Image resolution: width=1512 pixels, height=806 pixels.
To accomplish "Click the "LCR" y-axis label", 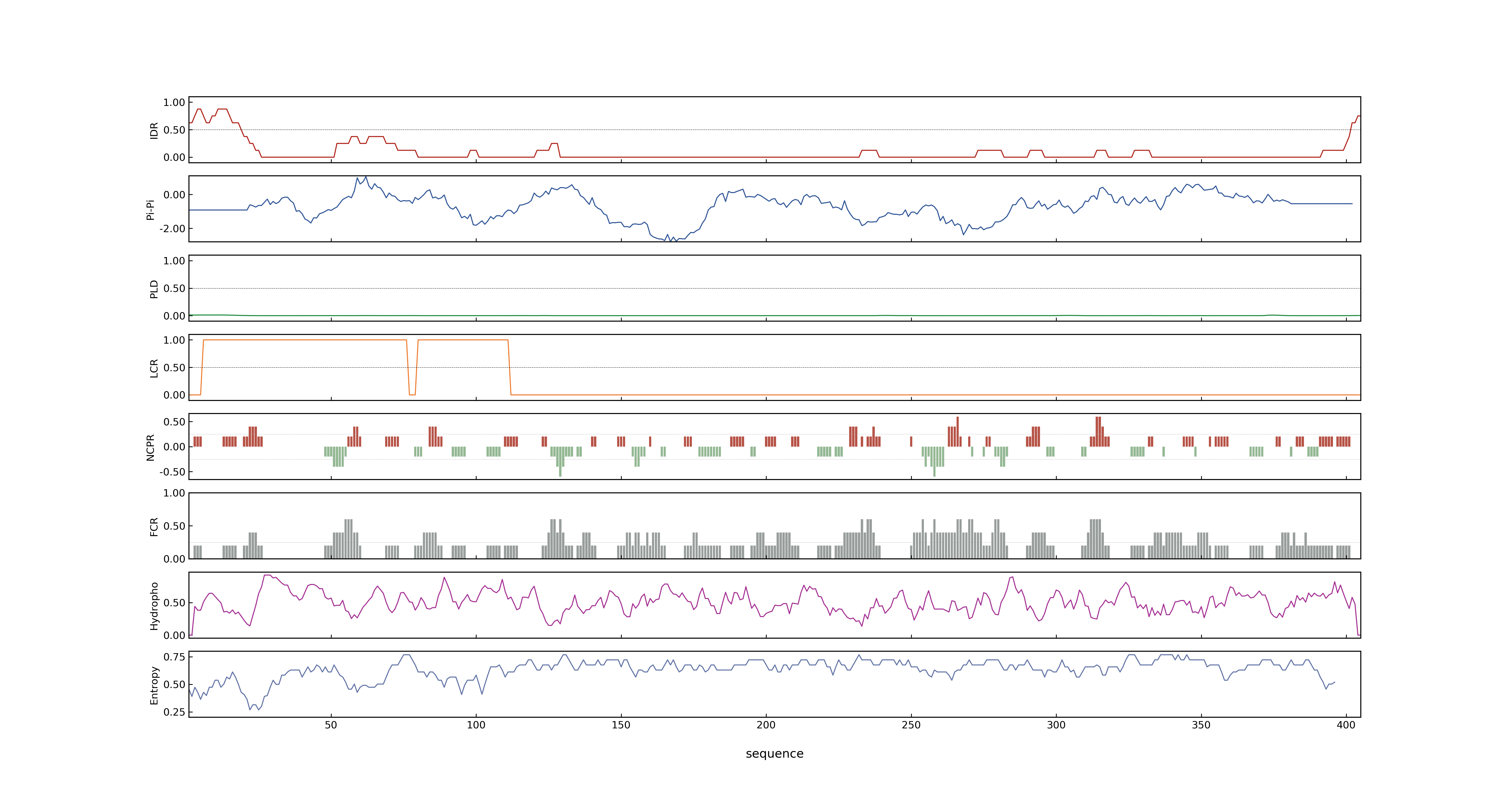I will (154, 368).
